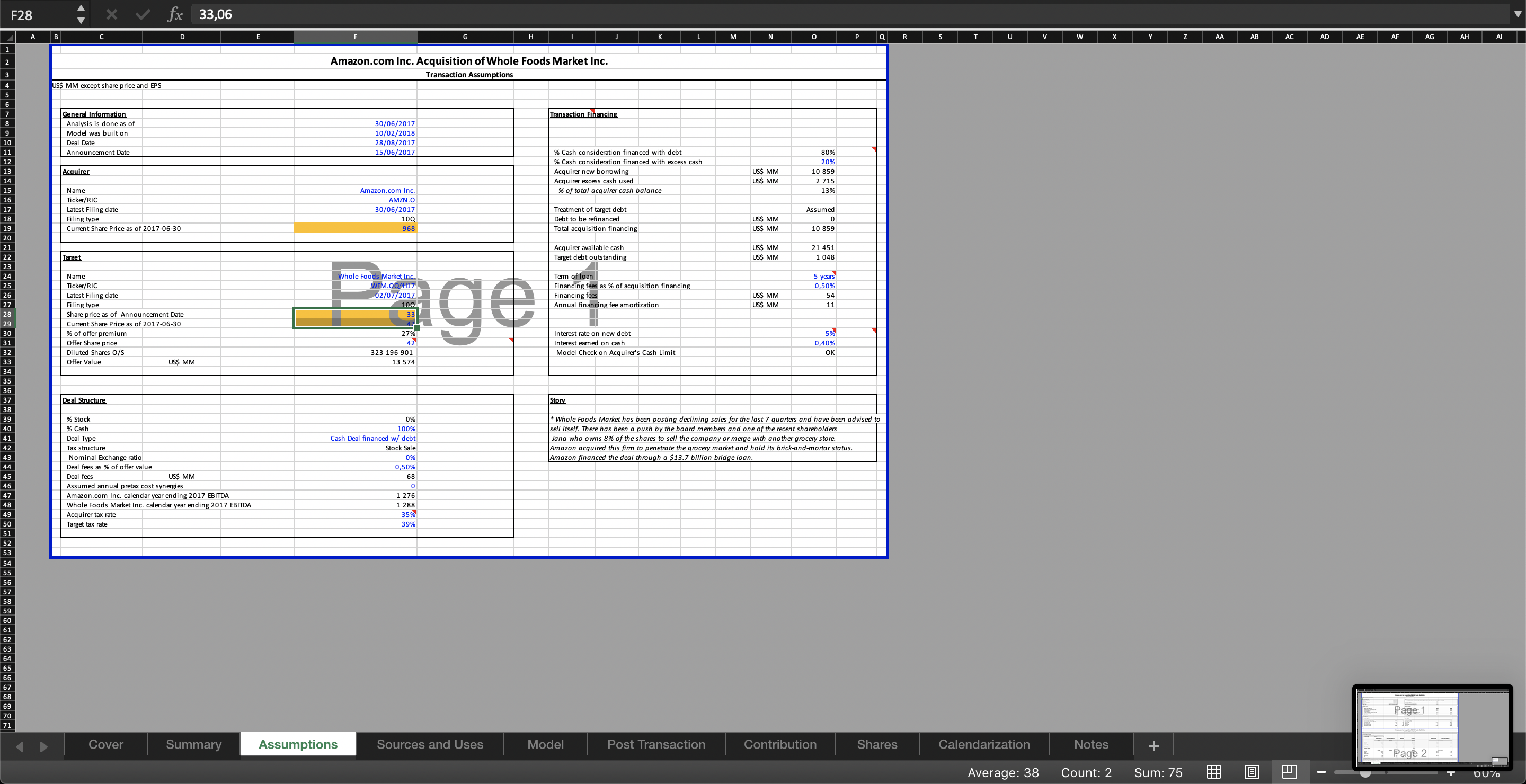Select column F header
This screenshot has height=784, width=1526.
[356, 37]
